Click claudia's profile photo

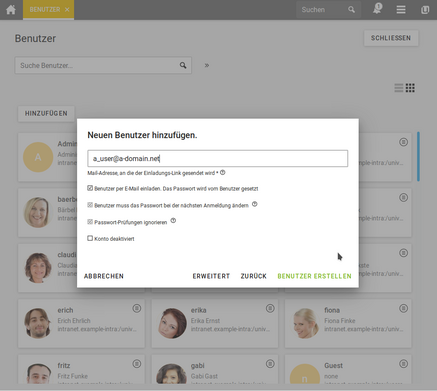coord(38,268)
